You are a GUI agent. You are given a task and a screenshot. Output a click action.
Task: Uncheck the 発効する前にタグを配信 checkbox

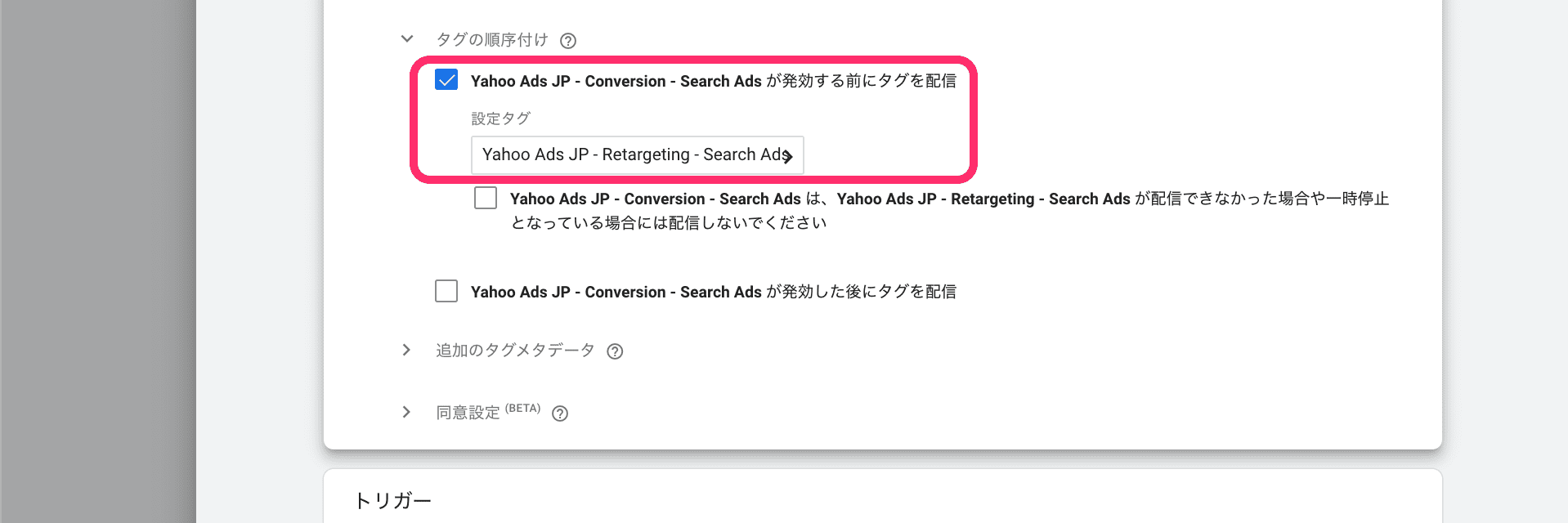446,80
